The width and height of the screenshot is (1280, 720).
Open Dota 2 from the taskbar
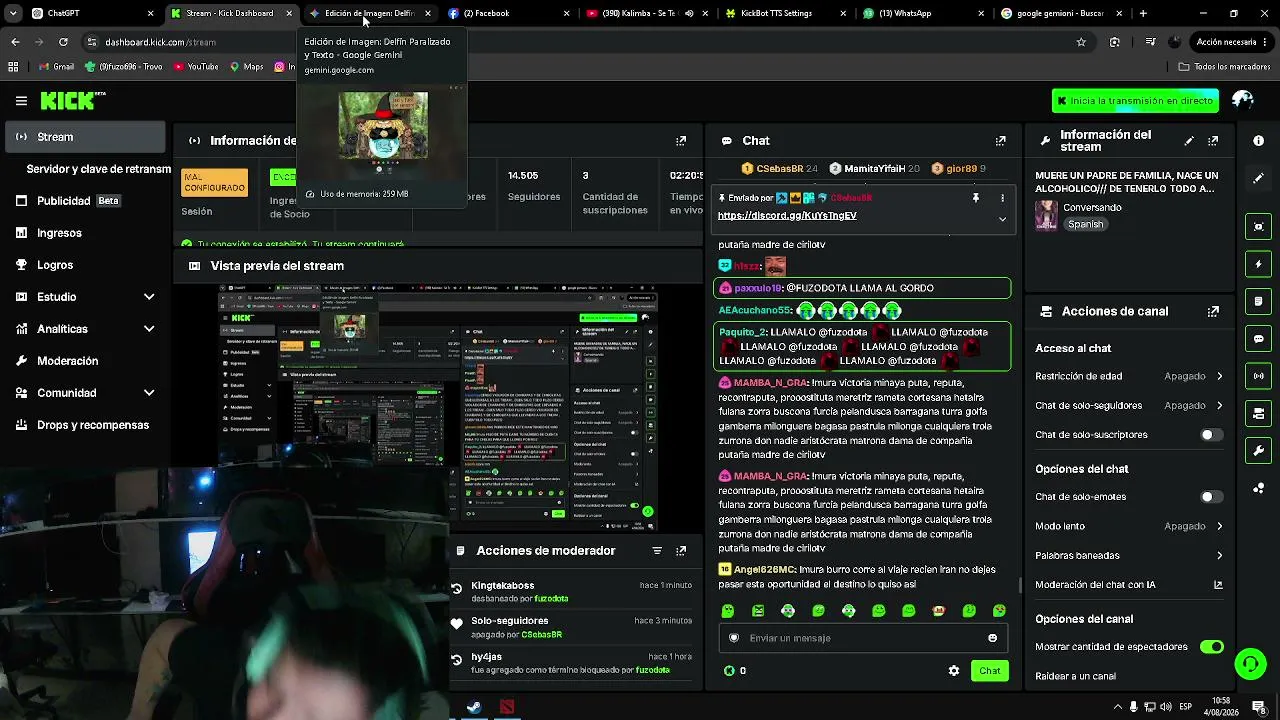tap(507, 707)
